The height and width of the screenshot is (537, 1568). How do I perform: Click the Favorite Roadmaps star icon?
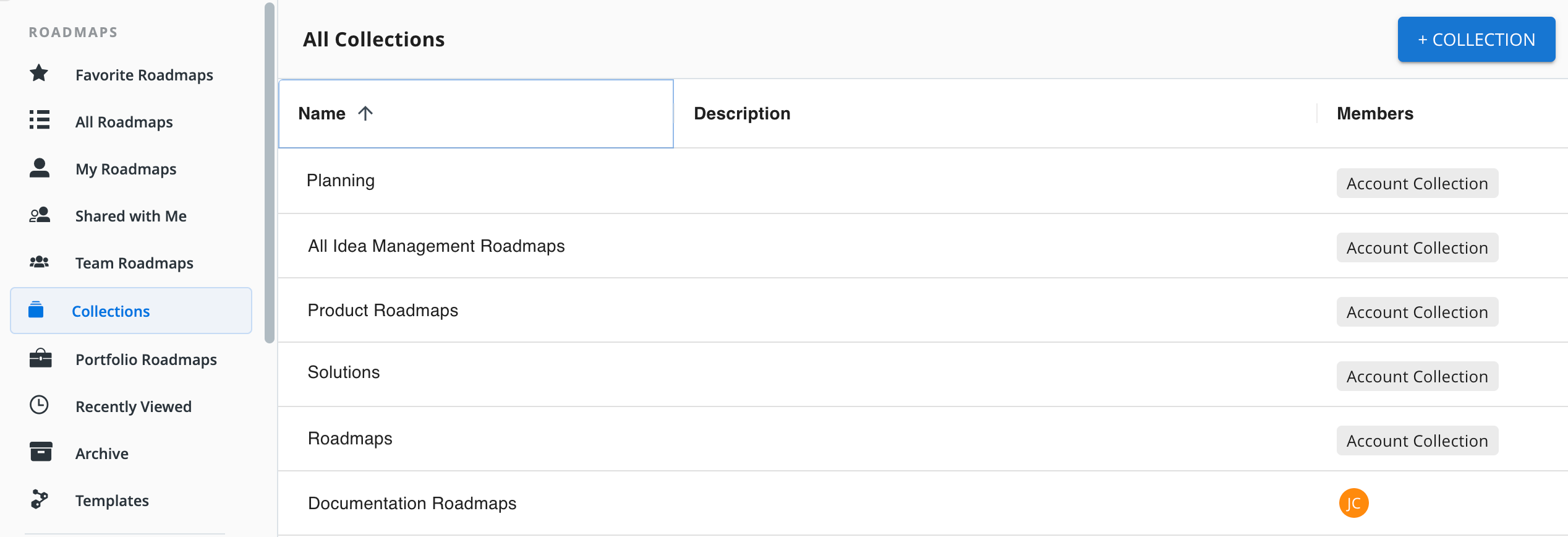tap(39, 74)
